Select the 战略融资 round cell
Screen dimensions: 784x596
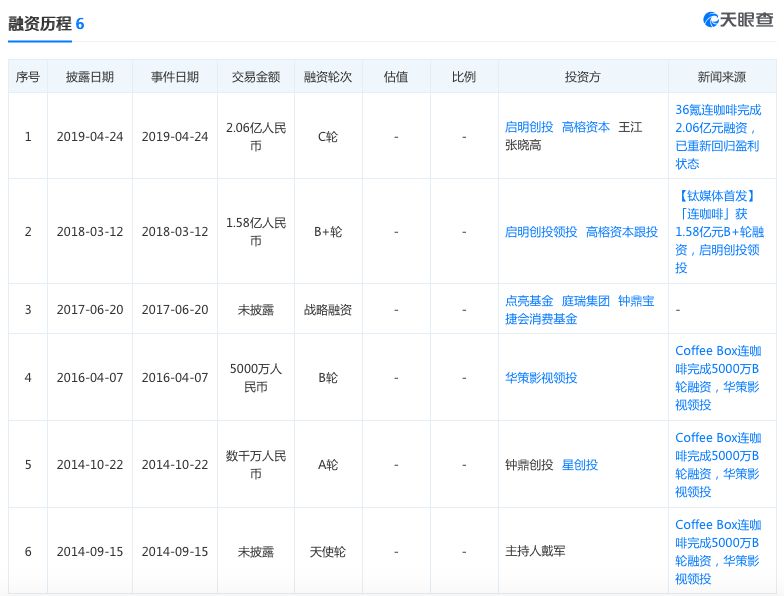tap(328, 310)
